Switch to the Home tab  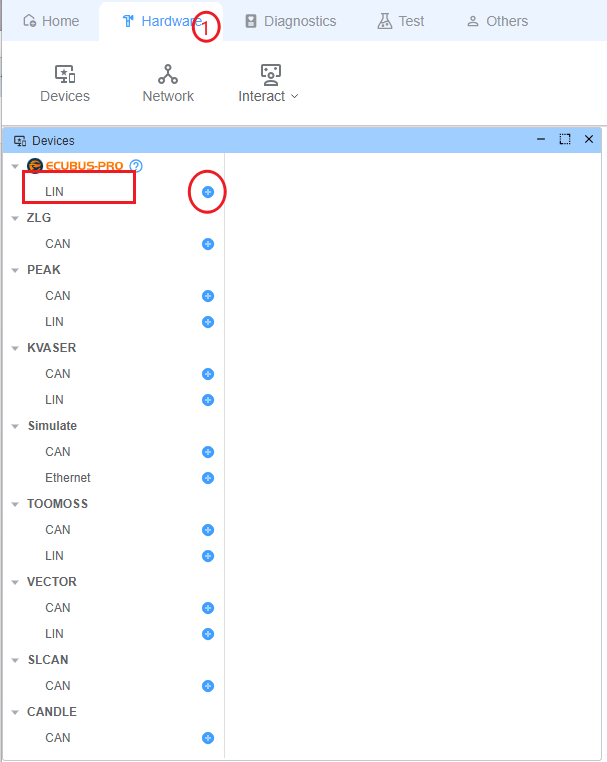pyautogui.click(x=51, y=21)
